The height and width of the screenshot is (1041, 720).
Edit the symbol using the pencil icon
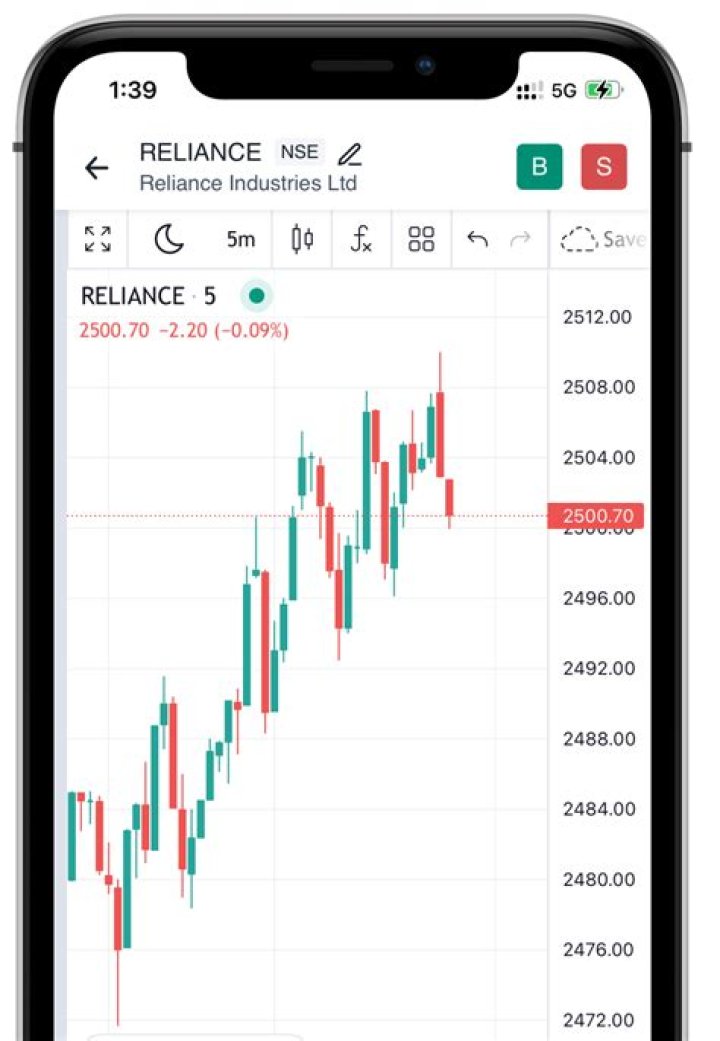[351, 154]
